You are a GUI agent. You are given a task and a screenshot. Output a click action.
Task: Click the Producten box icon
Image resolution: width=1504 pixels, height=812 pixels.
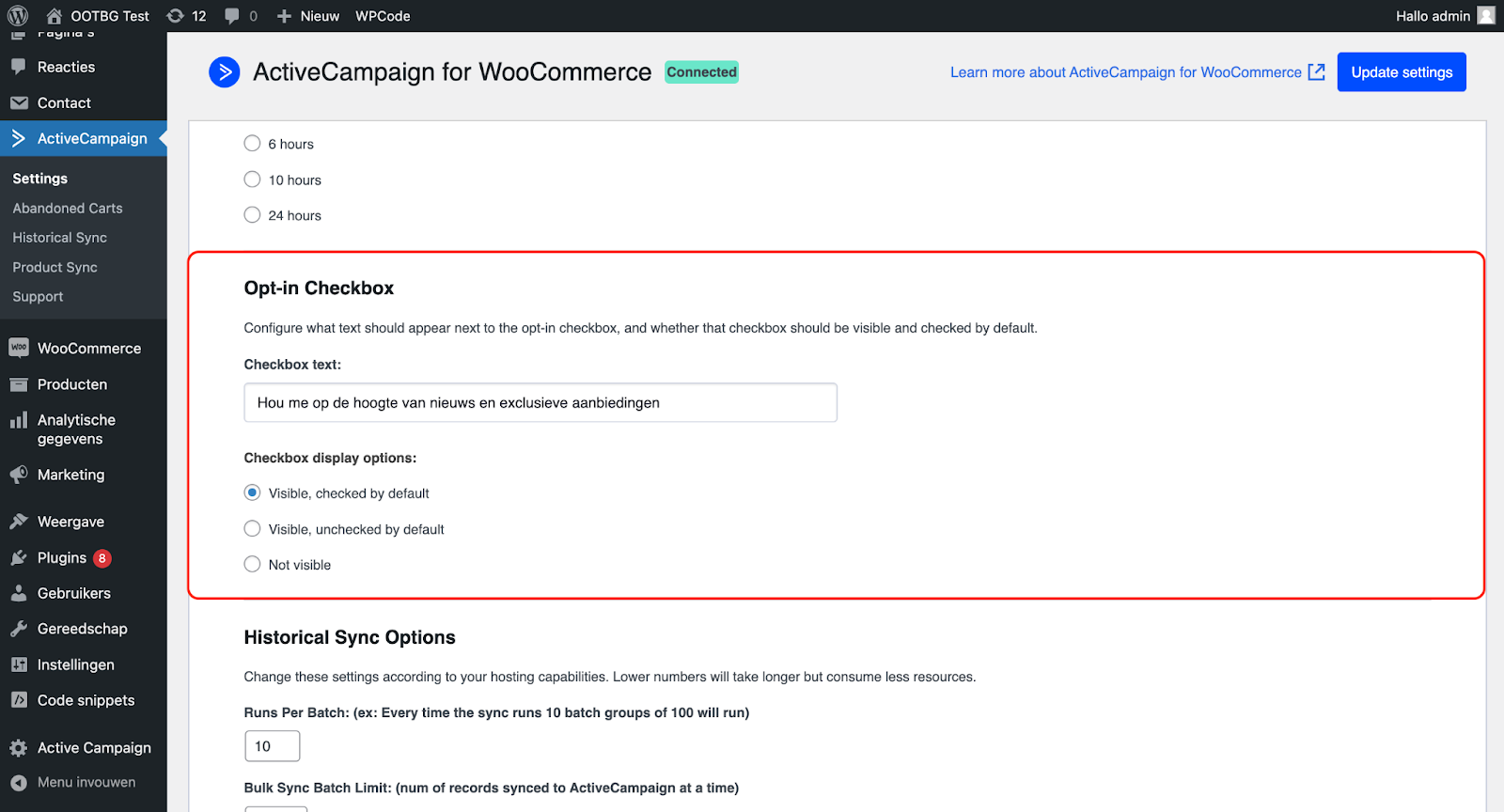tap(19, 384)
